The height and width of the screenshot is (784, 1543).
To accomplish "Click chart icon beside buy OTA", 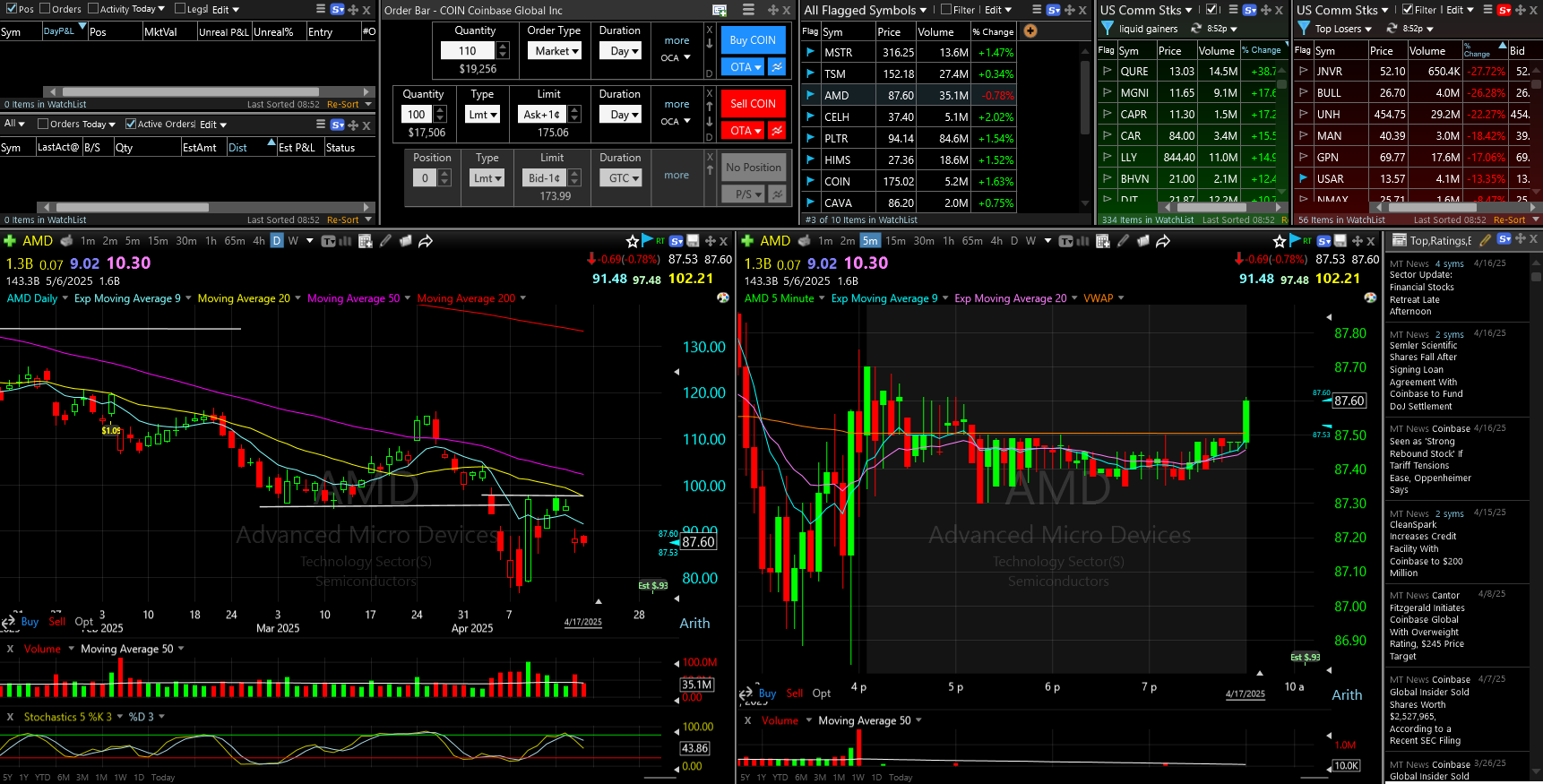I will 777,67.
